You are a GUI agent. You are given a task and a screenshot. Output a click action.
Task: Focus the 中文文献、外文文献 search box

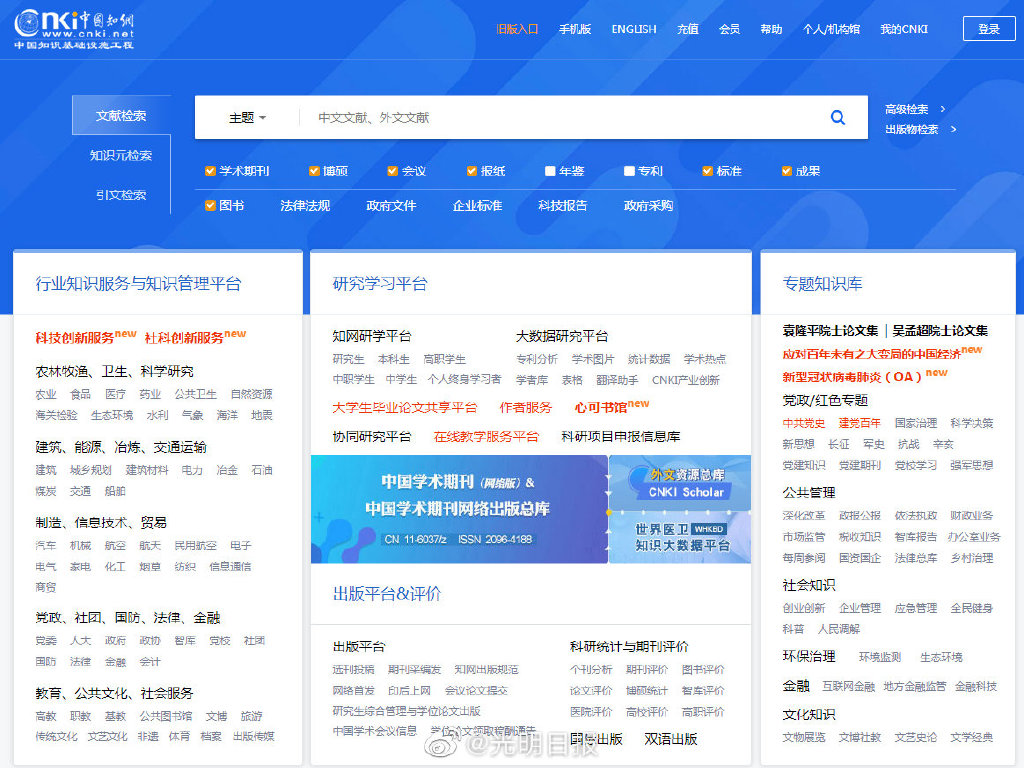[562, 118]
